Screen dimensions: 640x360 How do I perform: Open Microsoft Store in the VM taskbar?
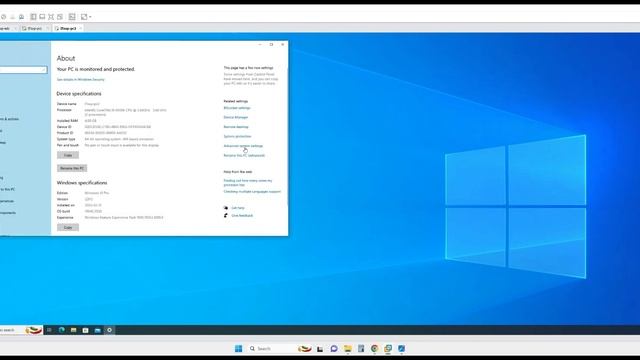85,330
